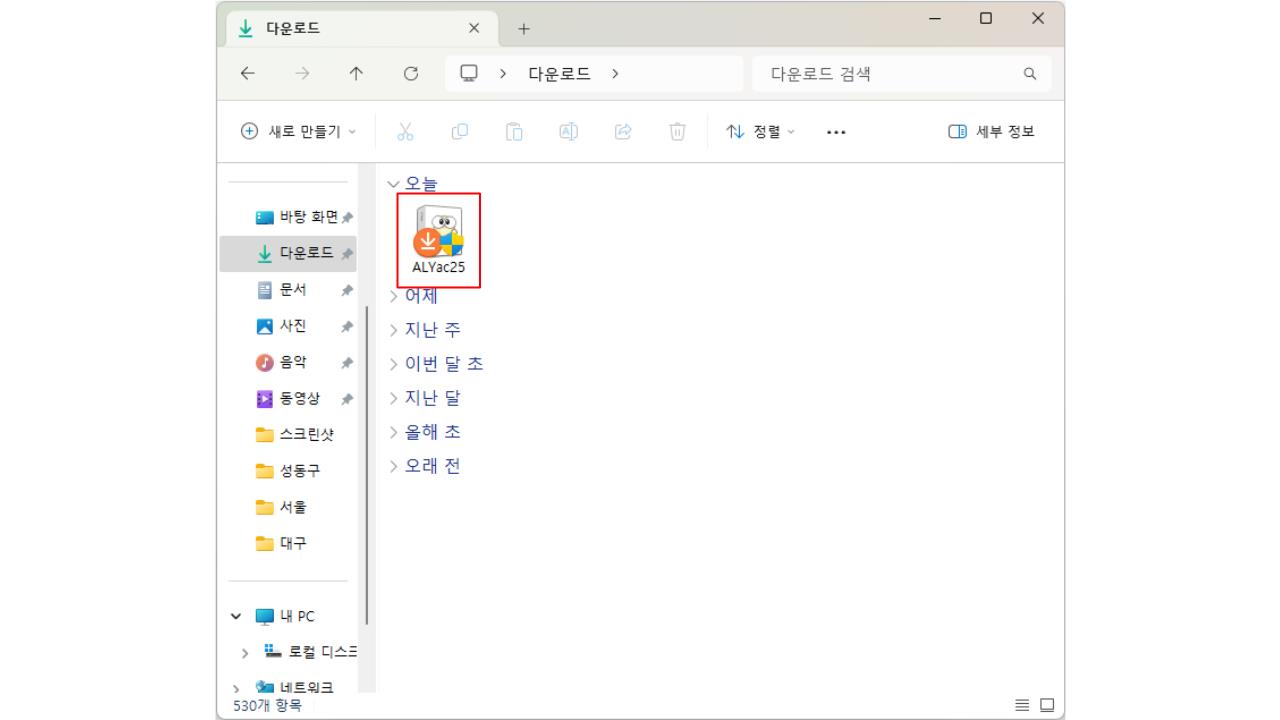Unpin 바탕 화면 via its pin icon

coord(347,218)
